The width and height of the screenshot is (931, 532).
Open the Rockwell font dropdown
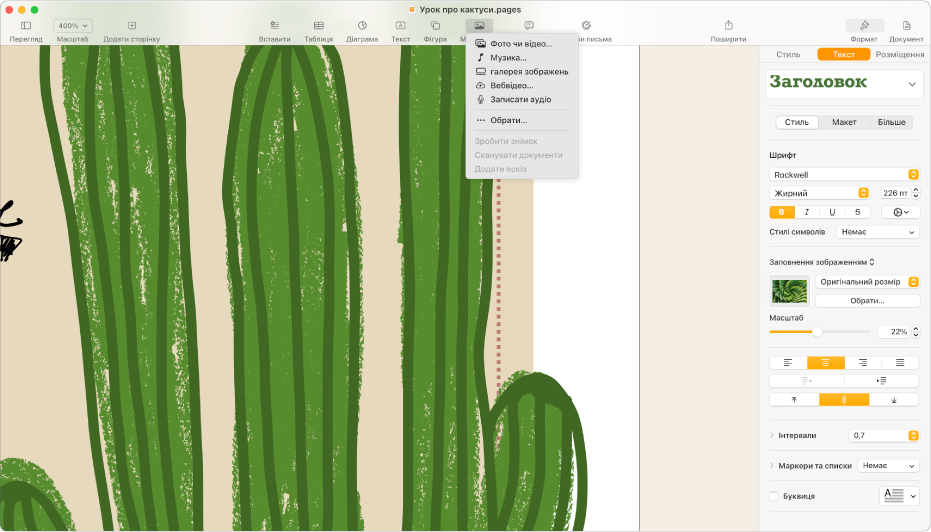coord(844,175)
